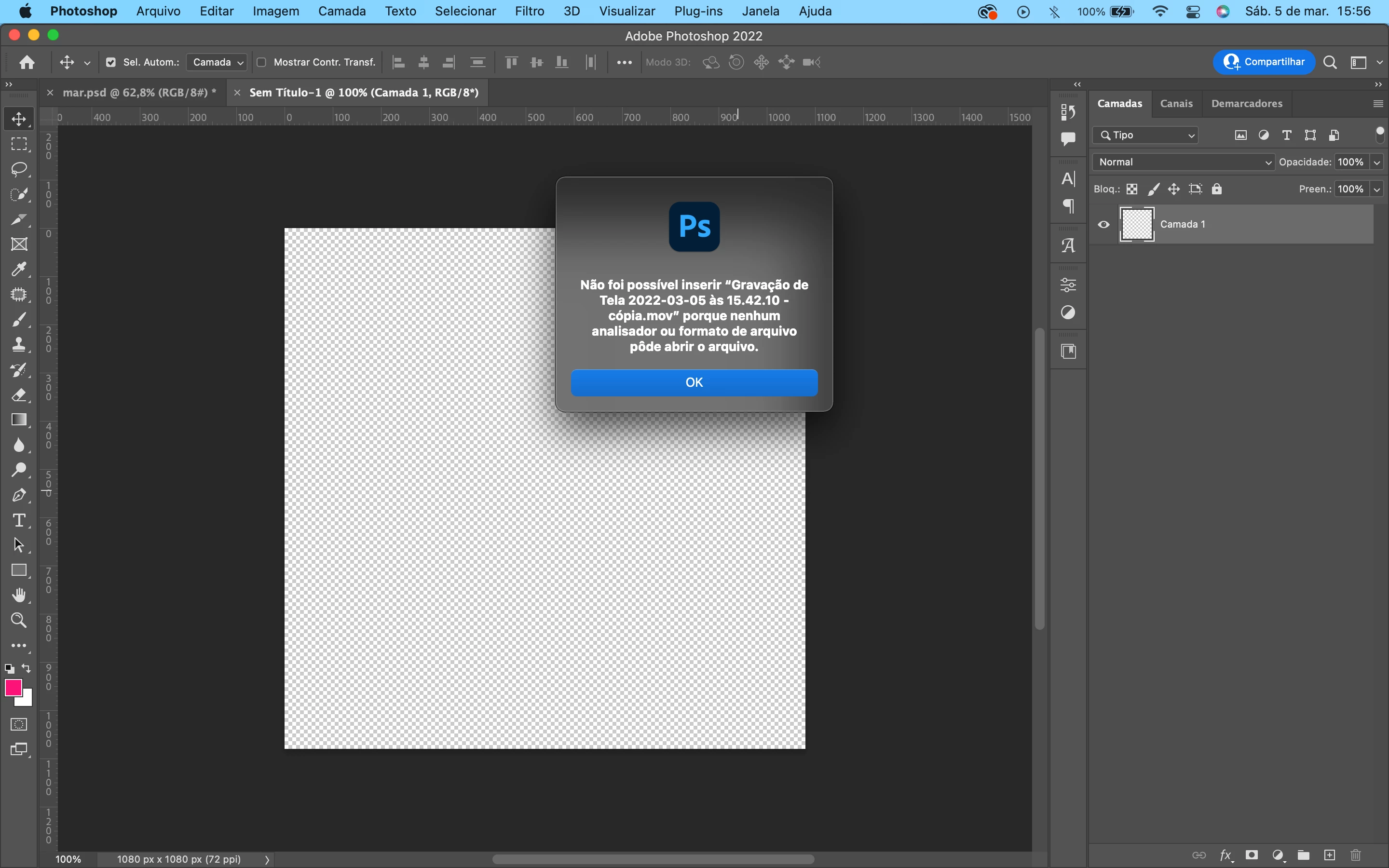Click the delete layer trash icon

click(x=1356, y=855)
